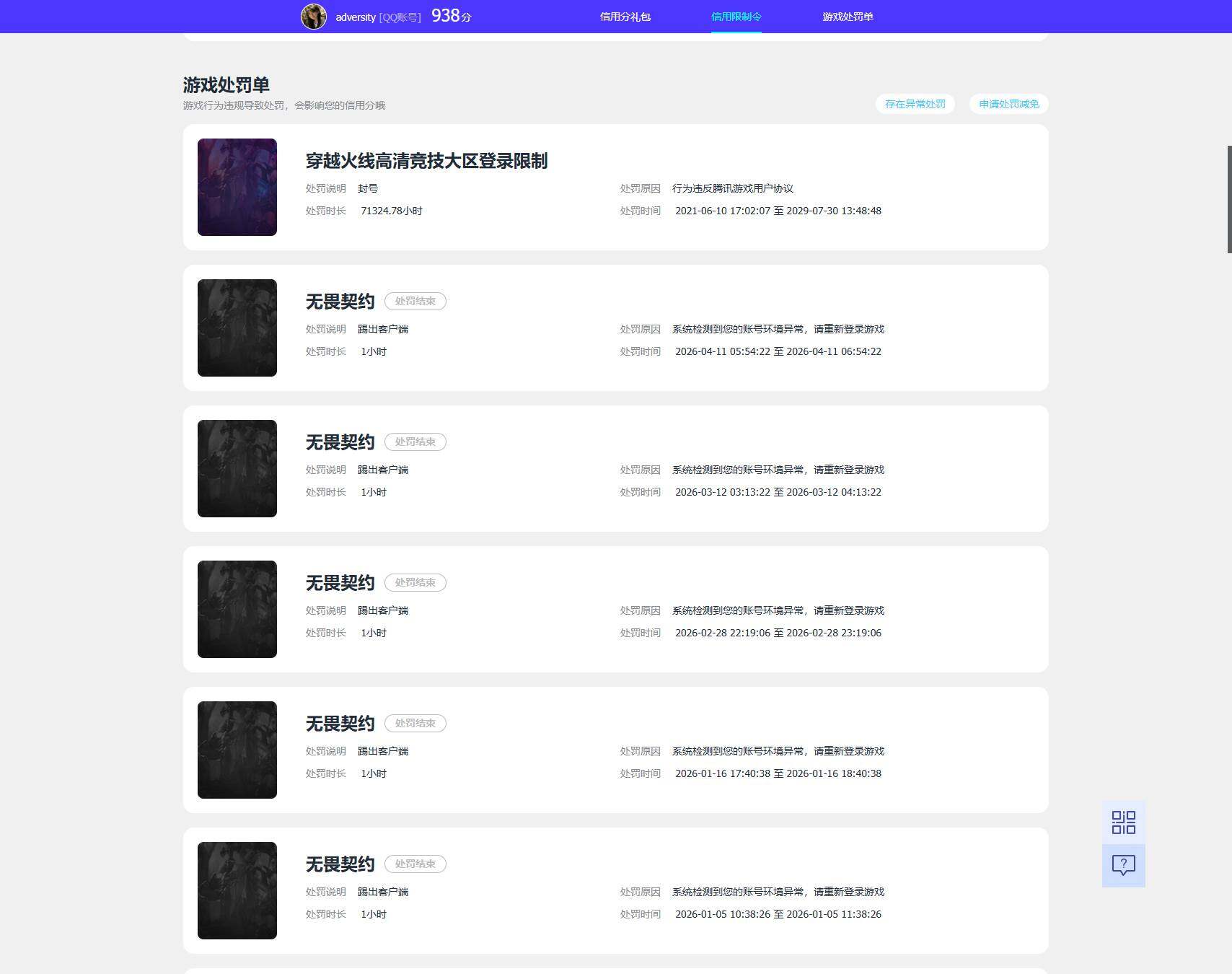The image size is (1232, 974).
Task: Click the 穿越火线 game cover thumbnail
Action: pyautogui.click(x=237, y=187)
